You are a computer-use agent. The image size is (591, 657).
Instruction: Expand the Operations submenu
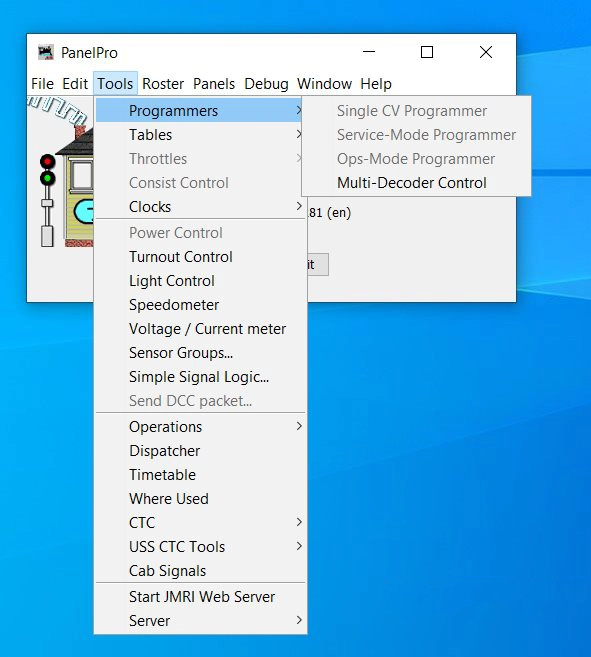pos(200,427)
